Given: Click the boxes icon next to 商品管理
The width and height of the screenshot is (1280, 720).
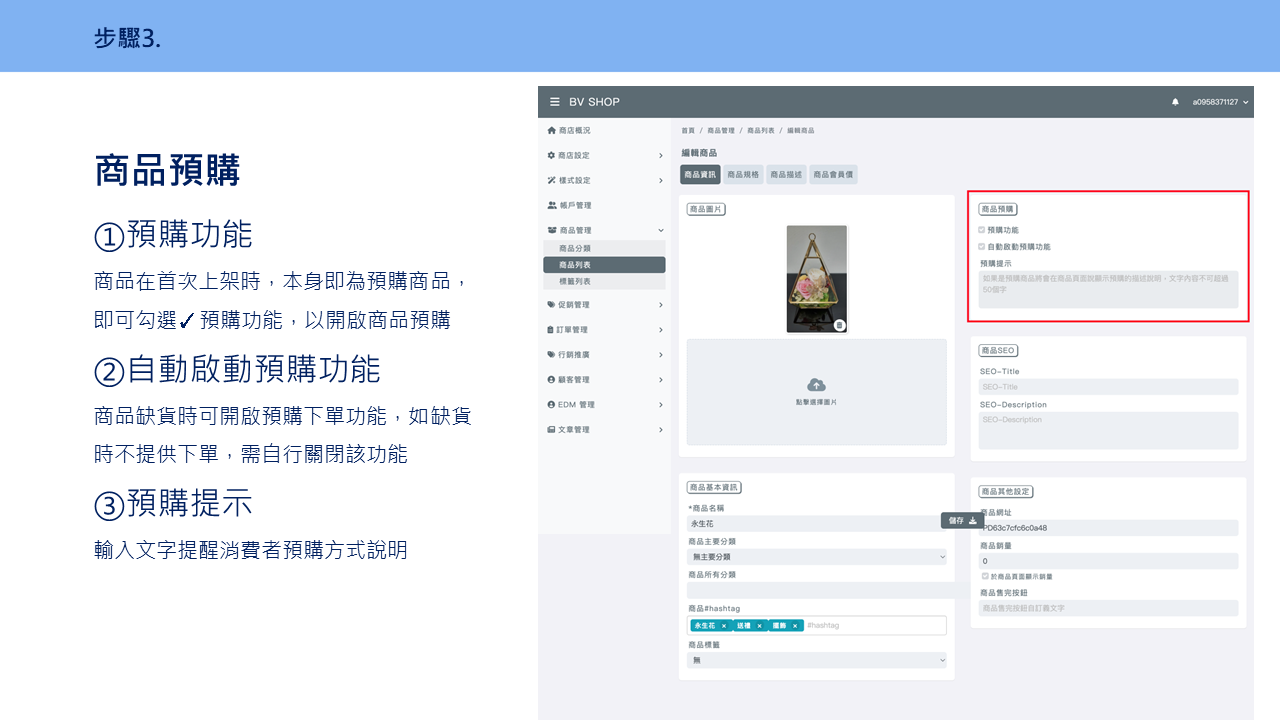Looking at the screenshot, I should pos(552,230).
